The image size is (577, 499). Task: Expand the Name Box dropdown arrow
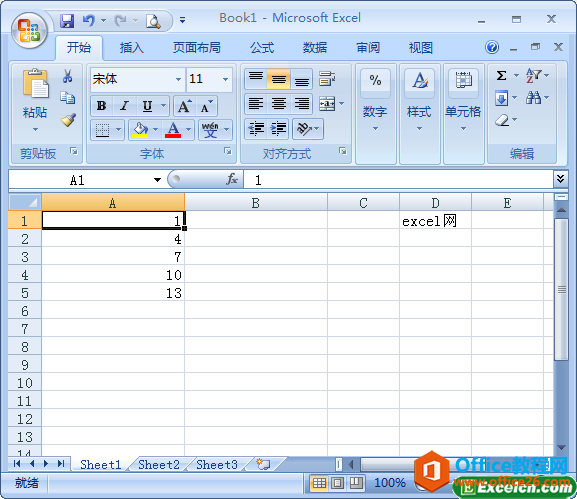[157, 180]
